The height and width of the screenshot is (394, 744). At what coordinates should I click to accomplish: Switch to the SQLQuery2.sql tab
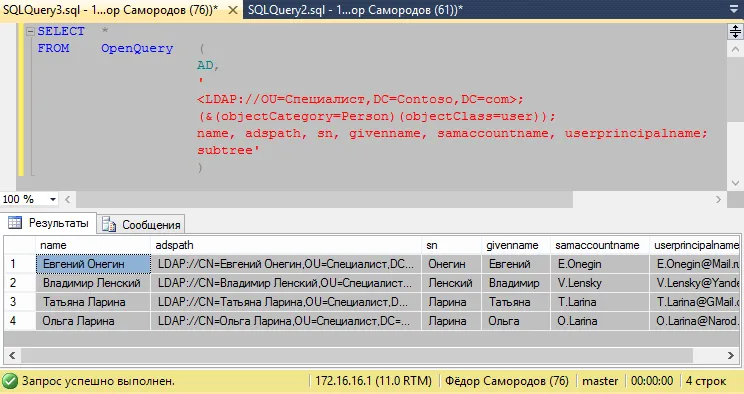coord(355,9)
